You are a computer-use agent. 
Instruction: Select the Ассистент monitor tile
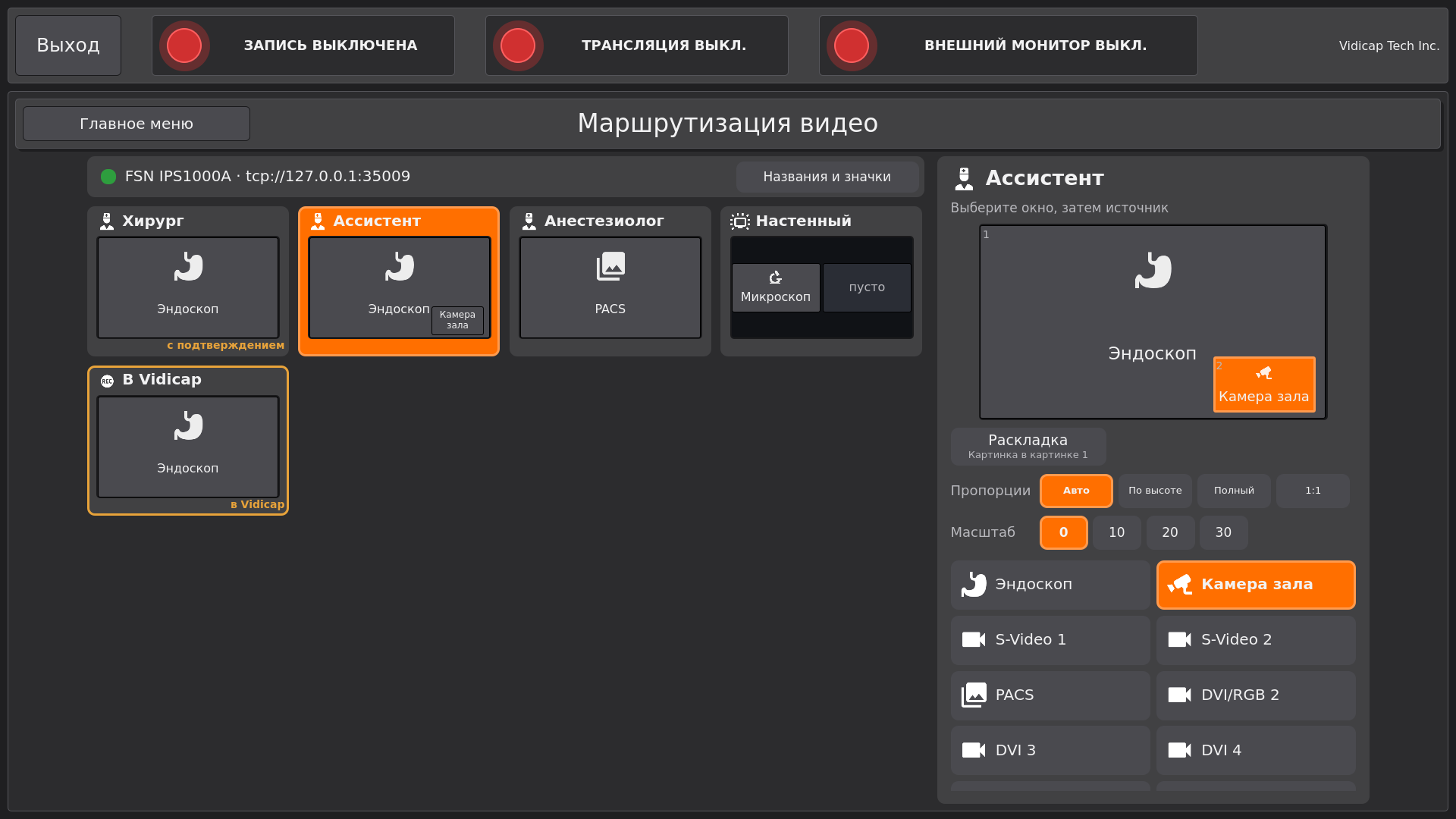[399, 281]
